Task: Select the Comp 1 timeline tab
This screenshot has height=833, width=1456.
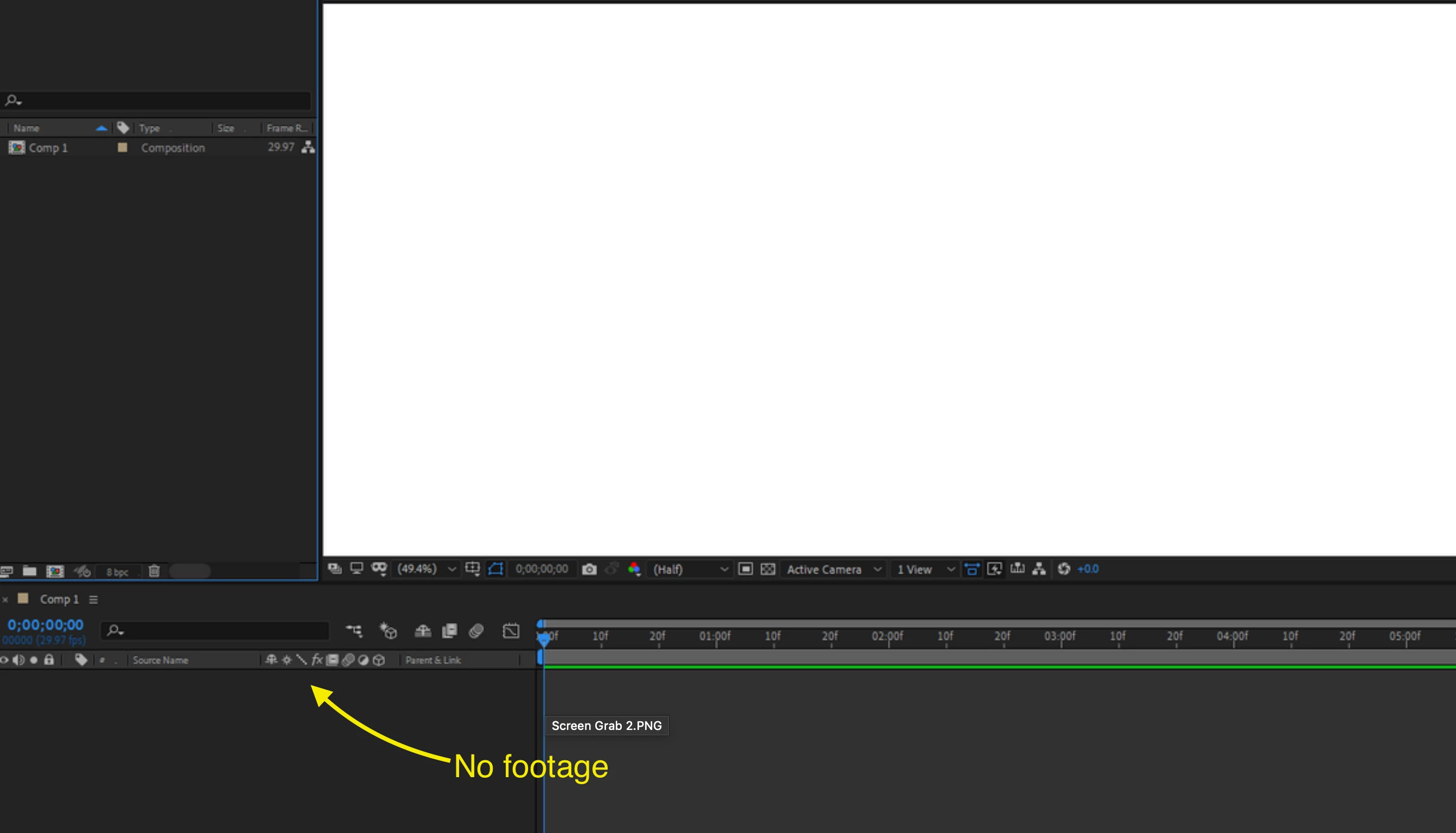Action: tap(59, 599)
